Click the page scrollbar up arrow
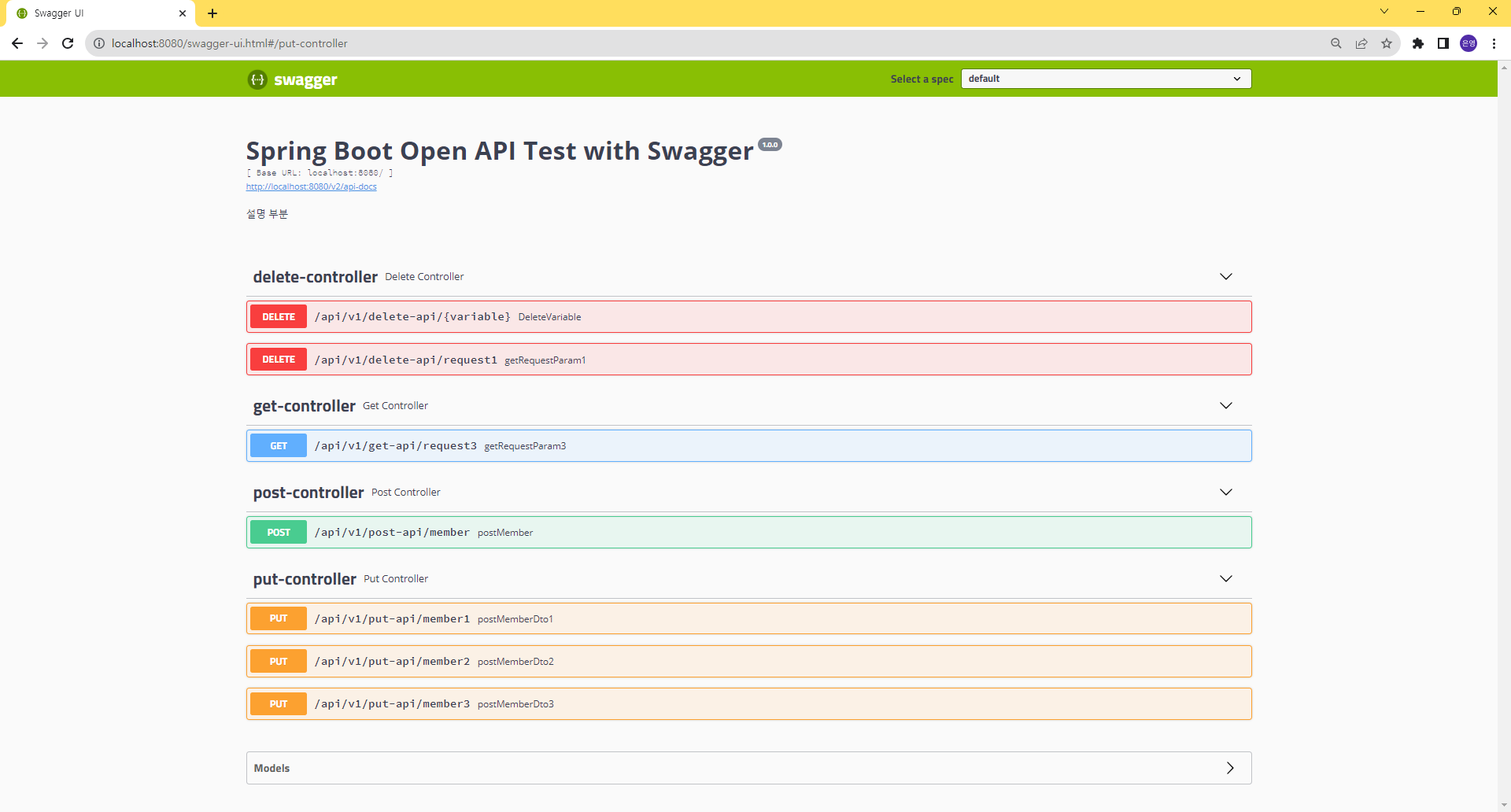The height and width of the screenshot is (812, 1511). tap(1504, 68)
